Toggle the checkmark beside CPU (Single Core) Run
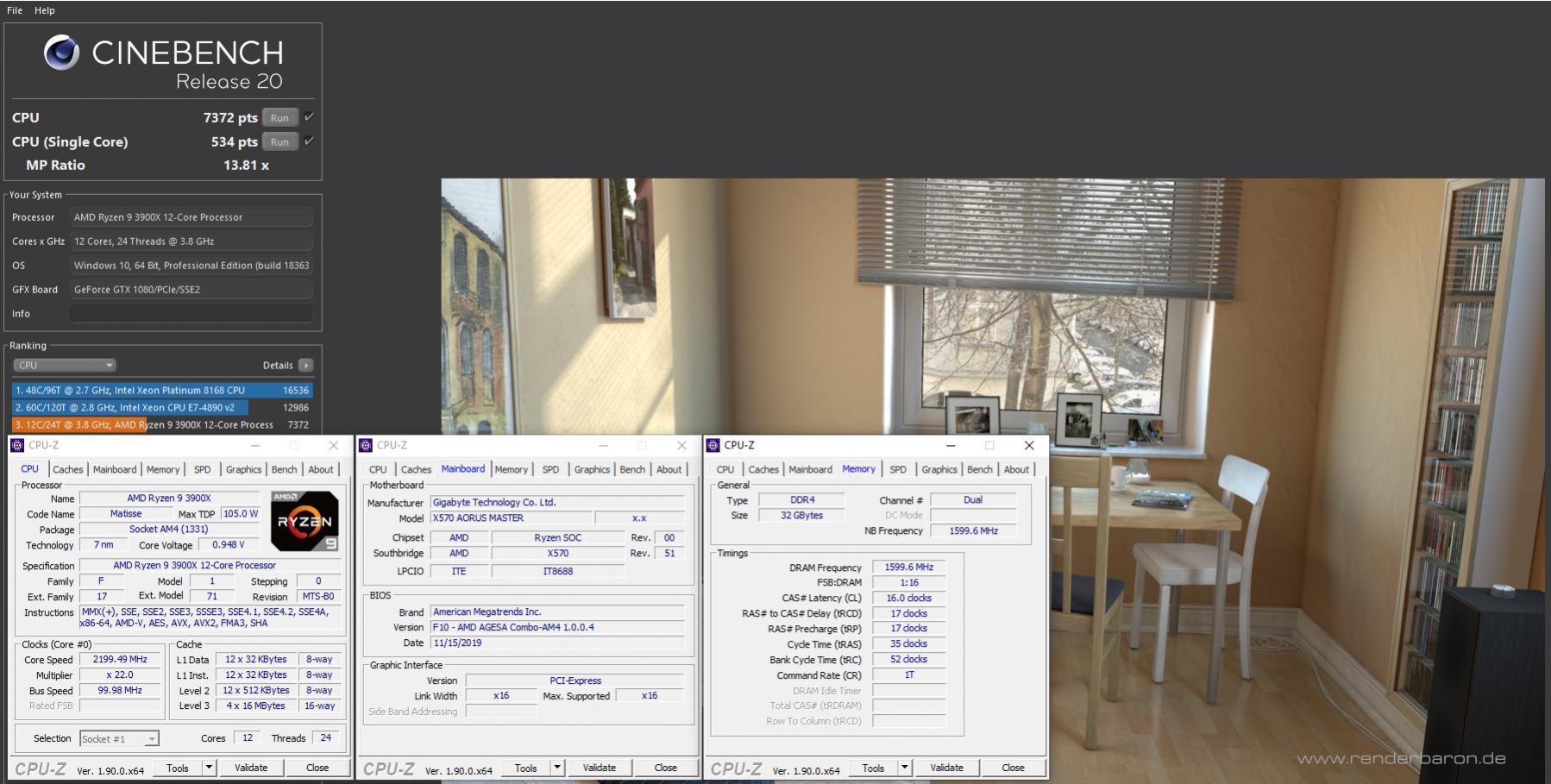This screenshot has height=784, width=1551. [309, 141]
